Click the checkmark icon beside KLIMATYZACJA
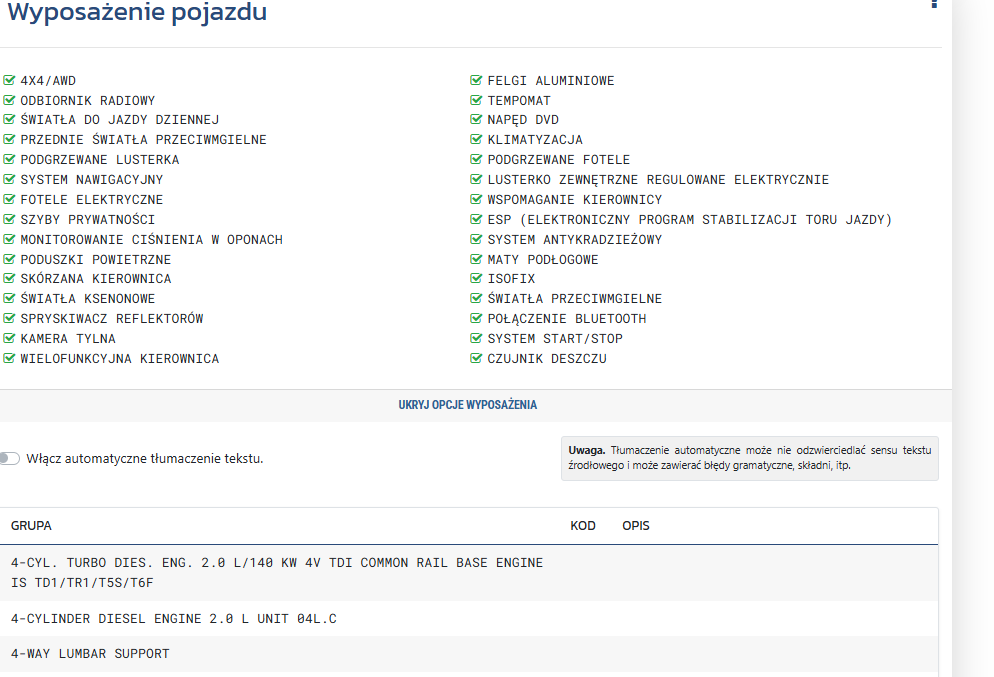This screenshot has height=677, width=994. [477, 140]
